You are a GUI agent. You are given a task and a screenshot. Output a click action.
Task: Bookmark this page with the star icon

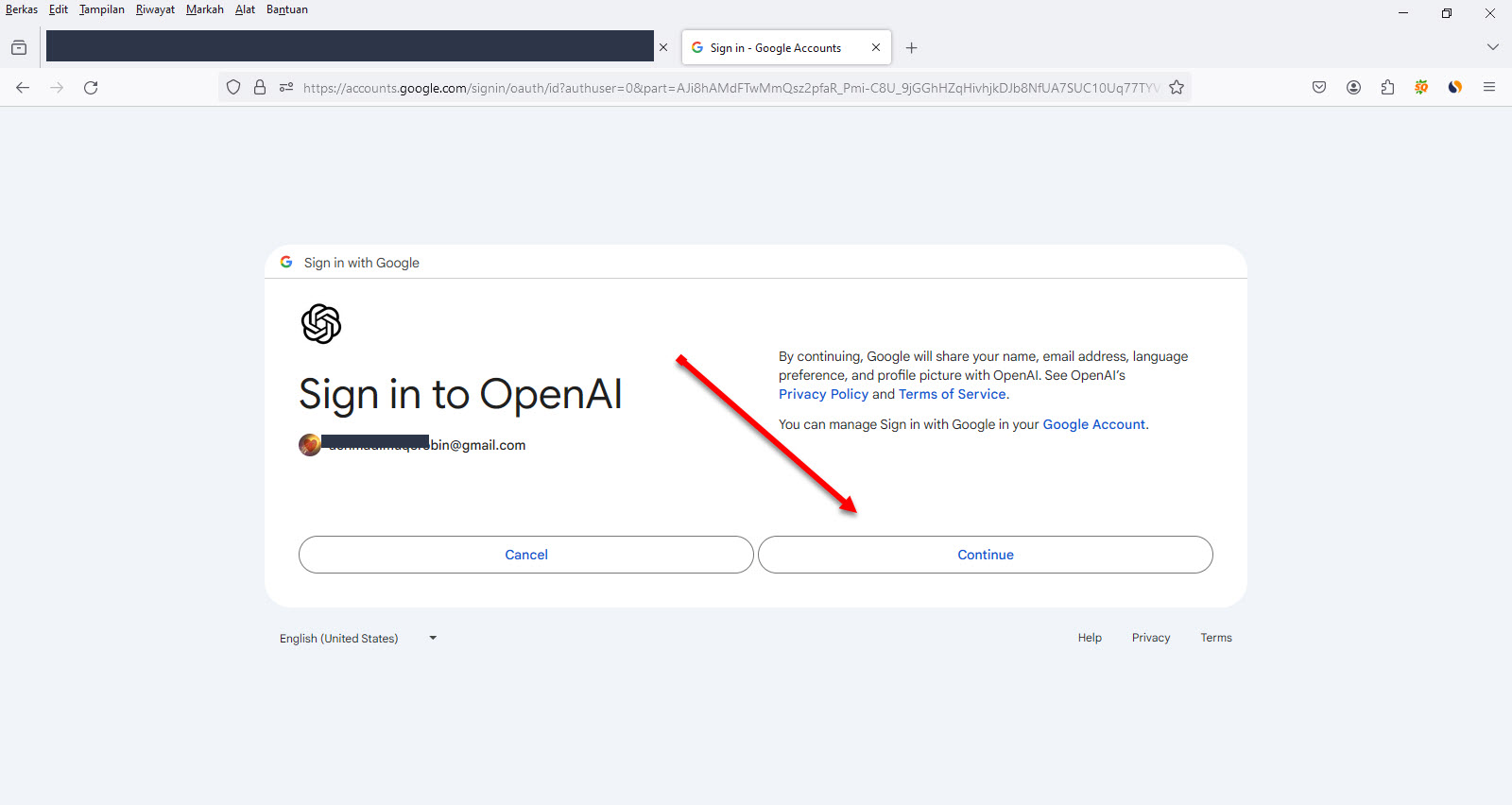click(x=1177, y=88)
